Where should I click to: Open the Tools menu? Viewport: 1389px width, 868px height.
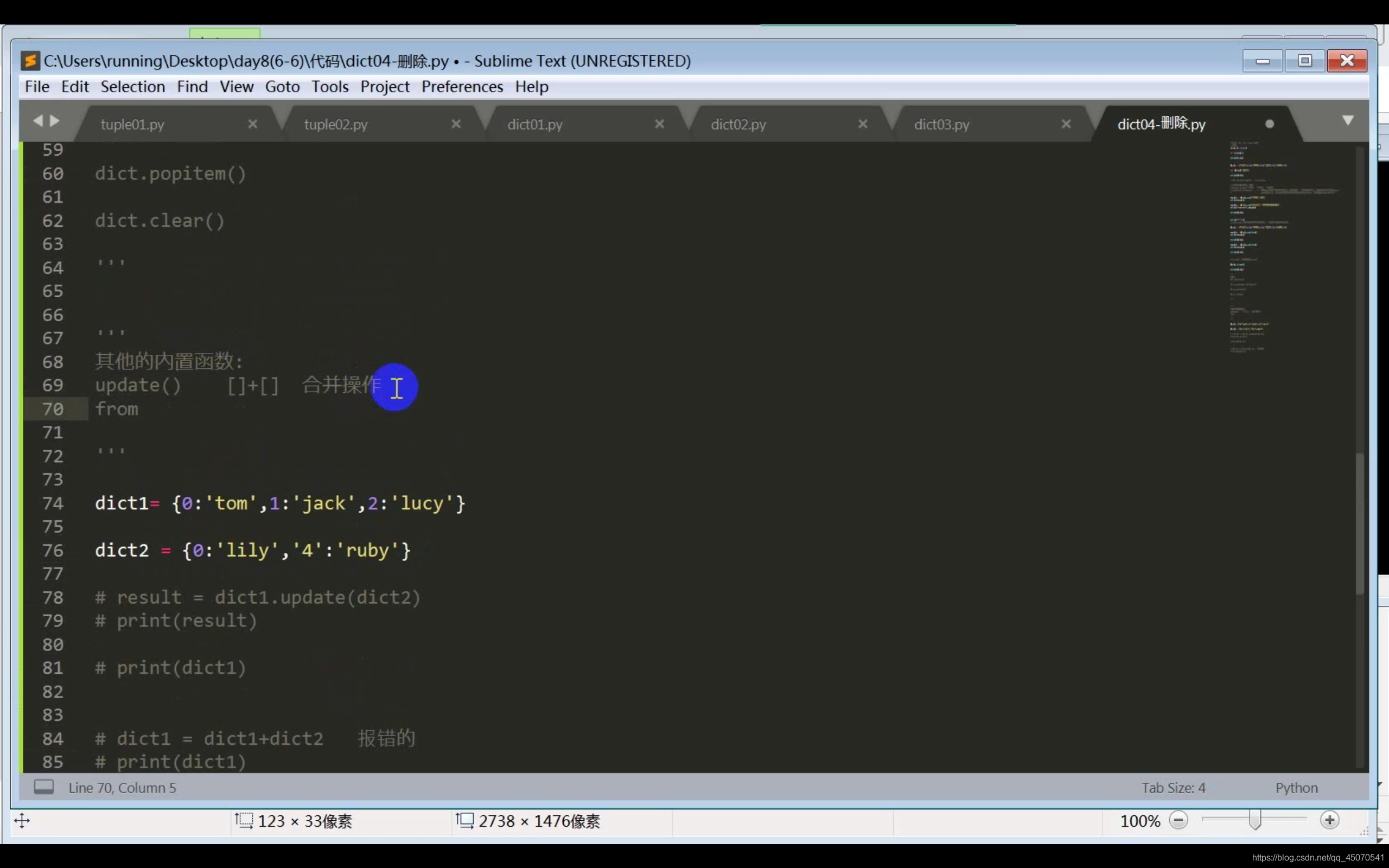click(330, 87)
